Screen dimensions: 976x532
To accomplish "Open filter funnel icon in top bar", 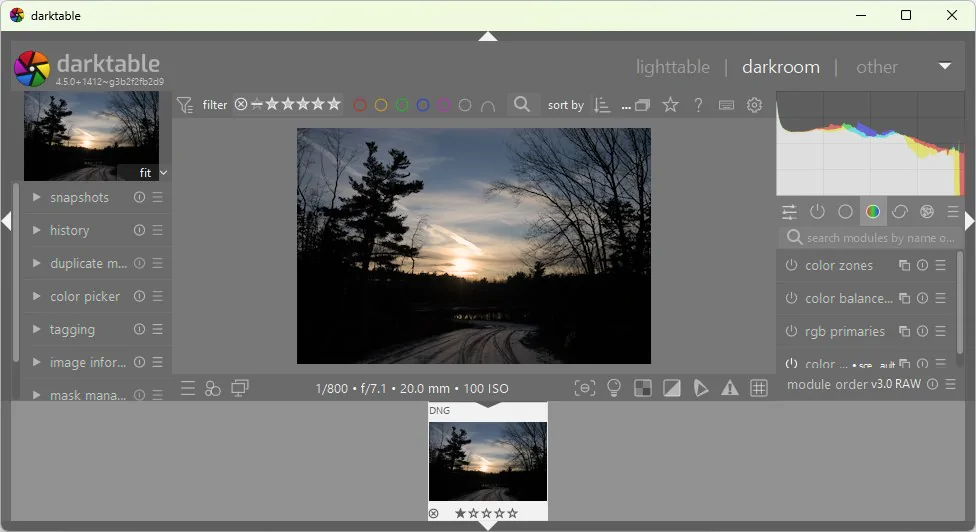I will [x=185, y=105].
